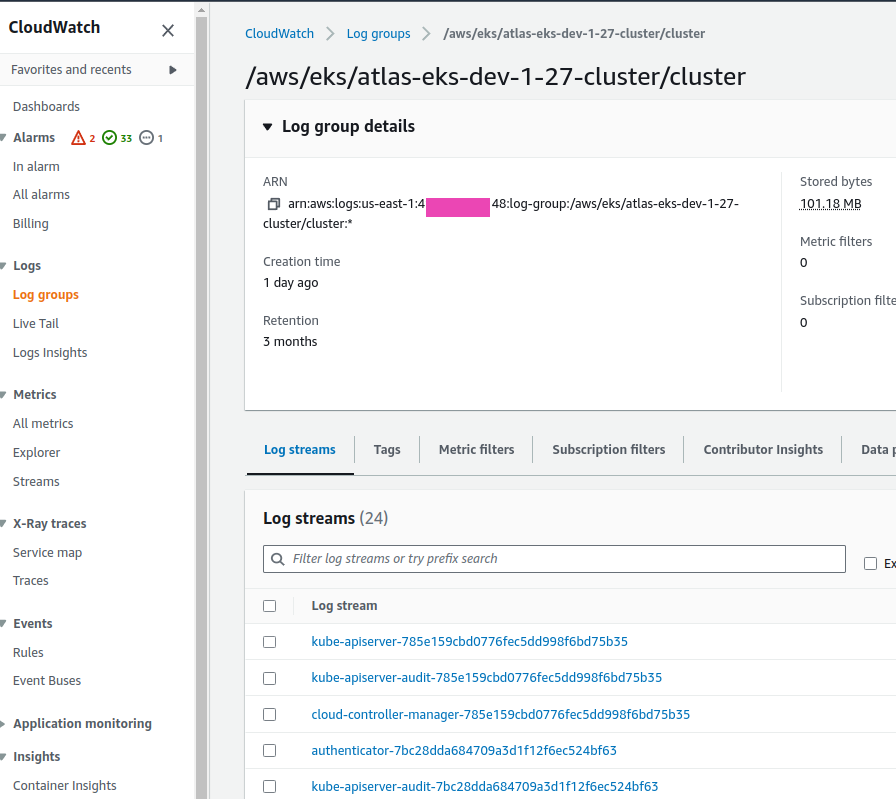
Task: Check the kube-apiserver-785e159c stream checkbox
Action: tap(270, 642)
